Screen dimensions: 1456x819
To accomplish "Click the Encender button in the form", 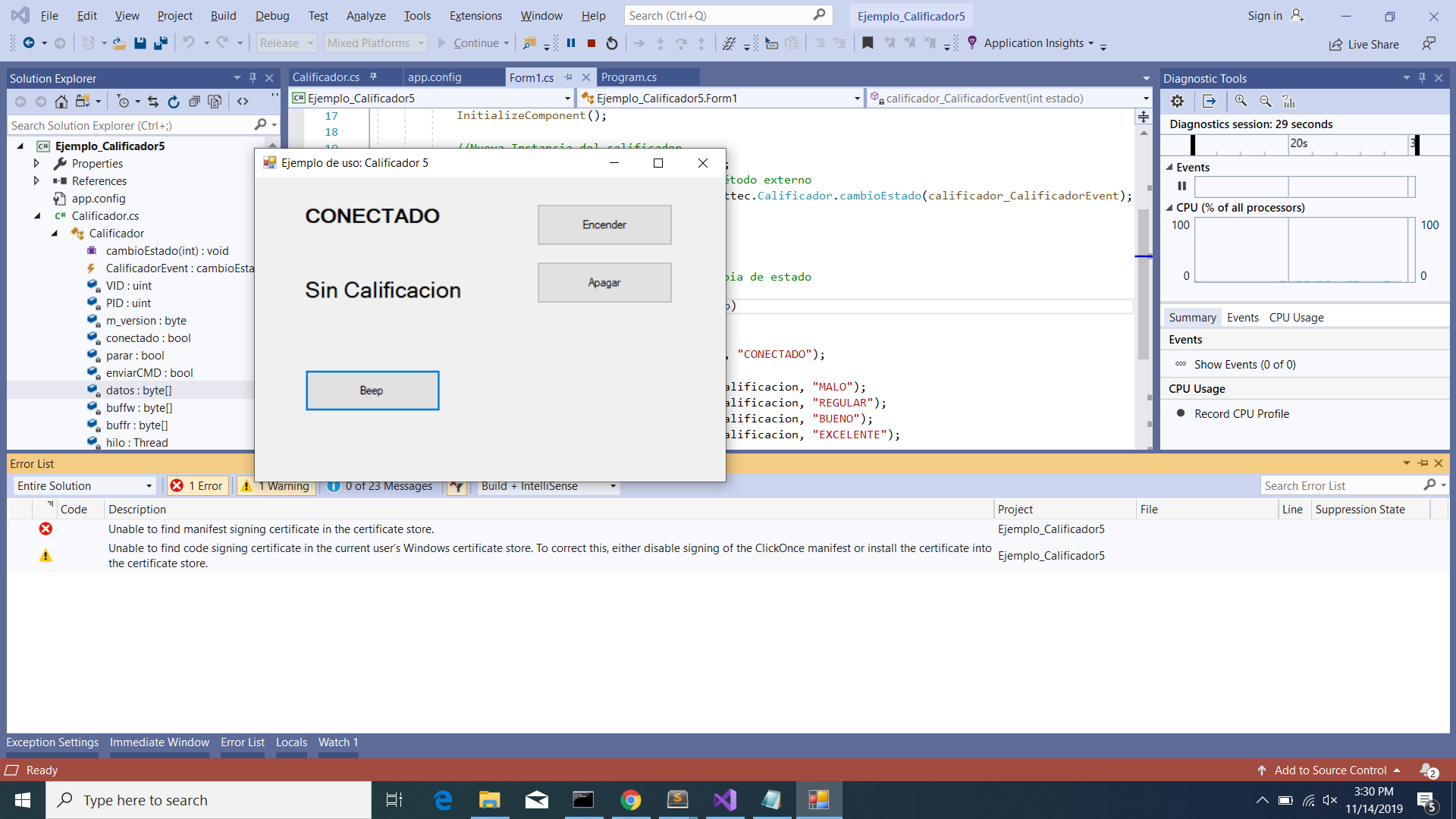I will coord(604,224).
